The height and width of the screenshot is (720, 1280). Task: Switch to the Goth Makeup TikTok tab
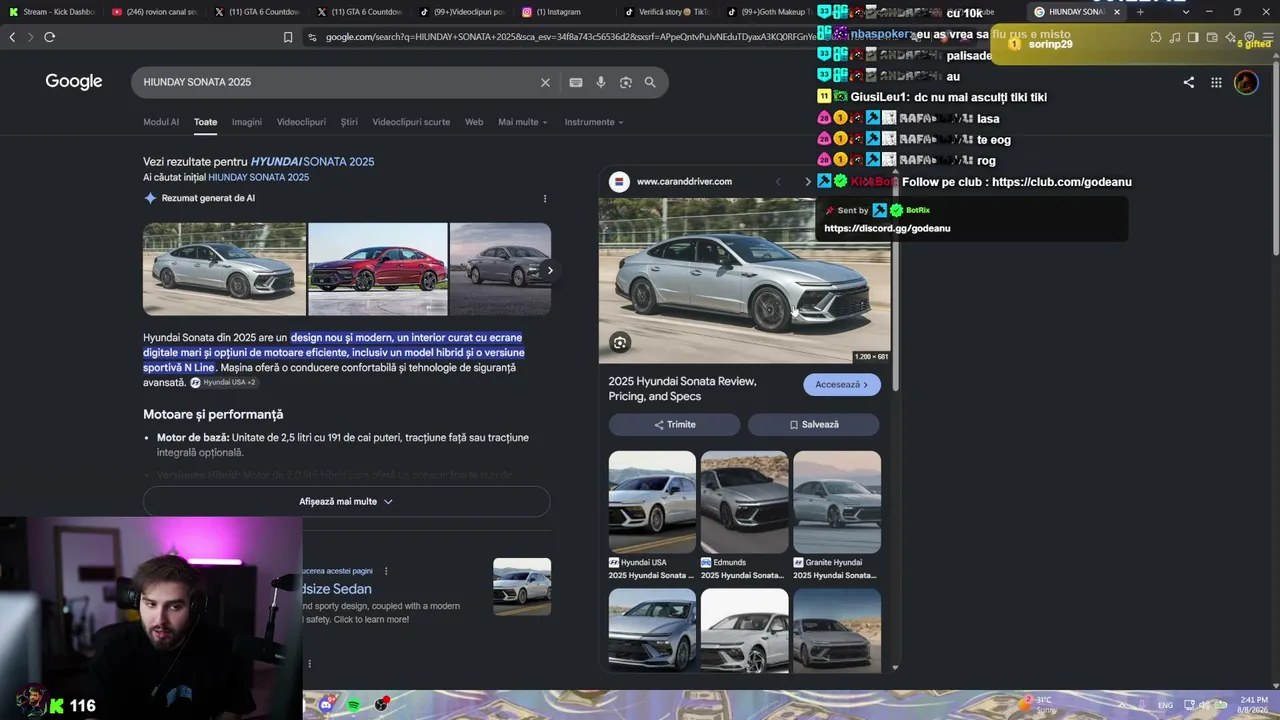coord(769,12)
